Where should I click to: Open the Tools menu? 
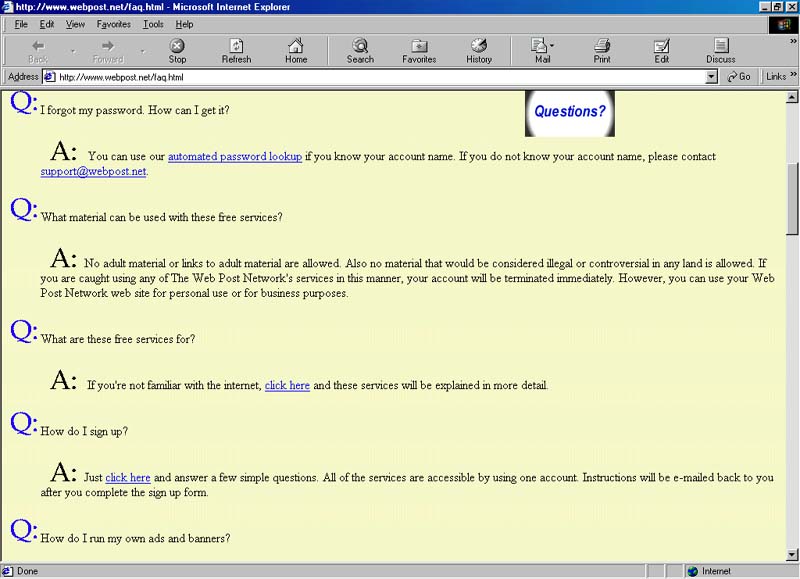153,24
